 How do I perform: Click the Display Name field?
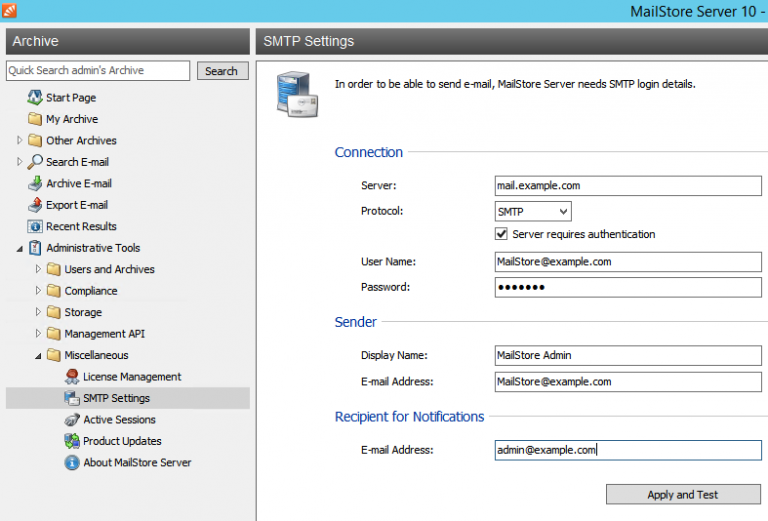click(x=628, y=355)
